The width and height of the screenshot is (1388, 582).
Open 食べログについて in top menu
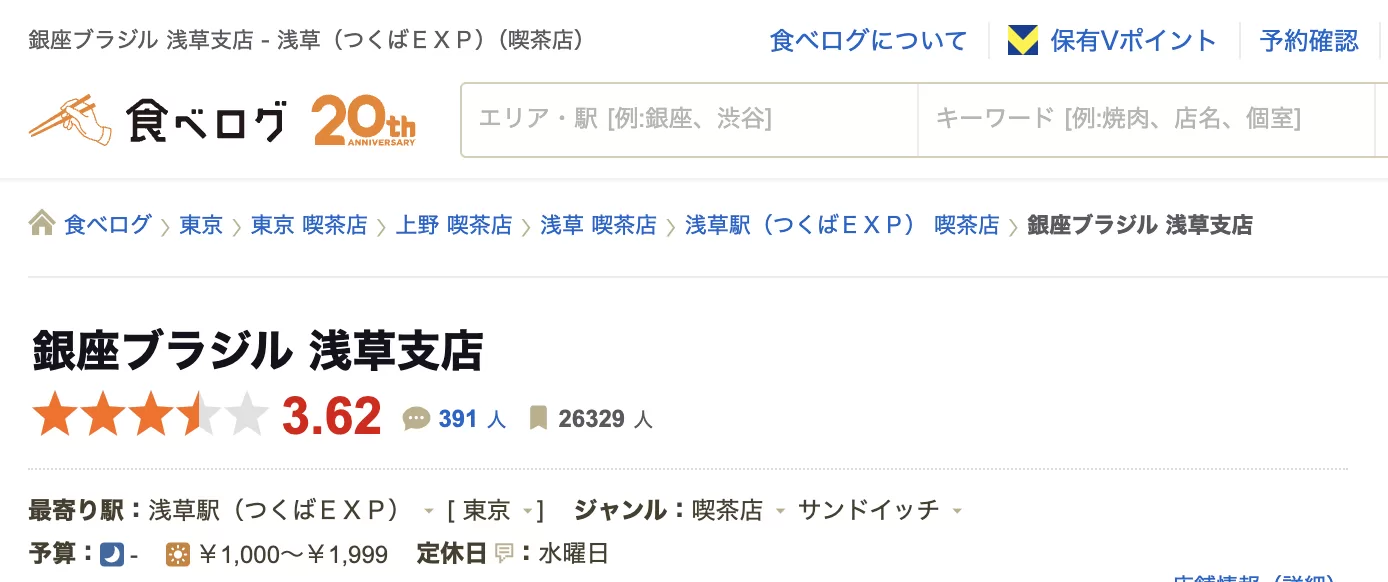pyautogui.click(x=868, y=41)
